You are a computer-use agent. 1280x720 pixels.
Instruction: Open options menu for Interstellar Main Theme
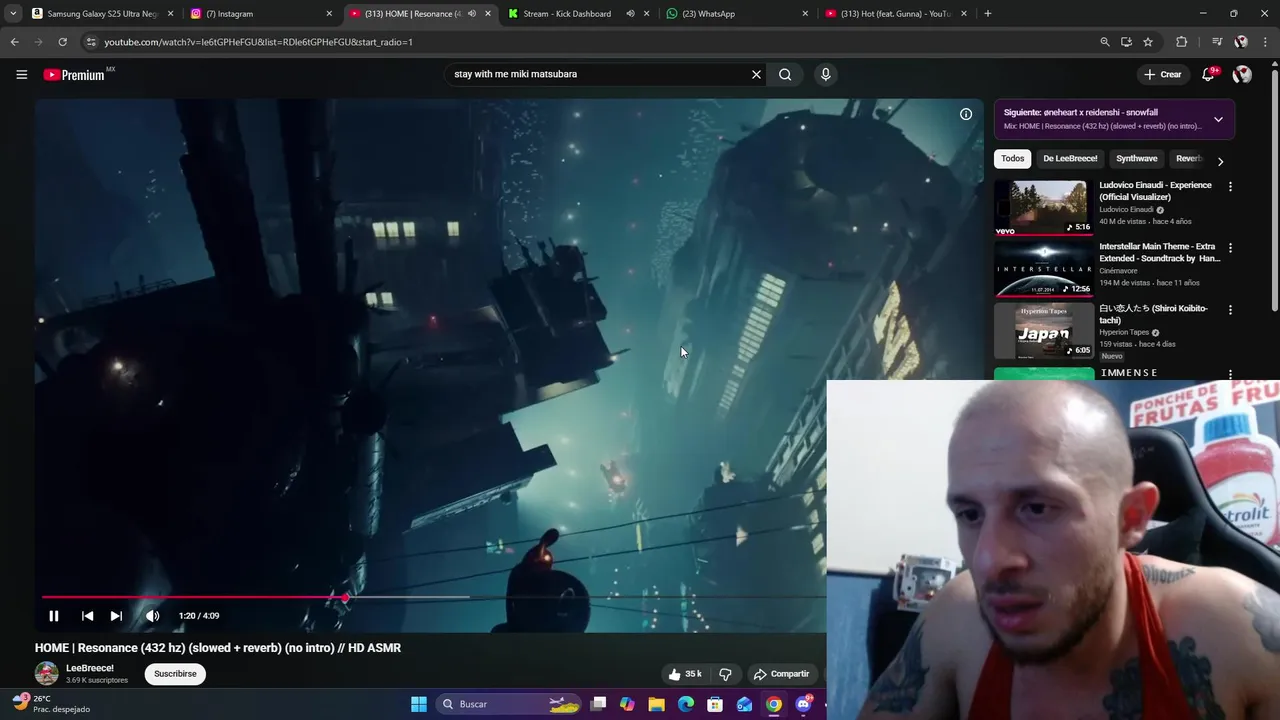point(1230,248)
